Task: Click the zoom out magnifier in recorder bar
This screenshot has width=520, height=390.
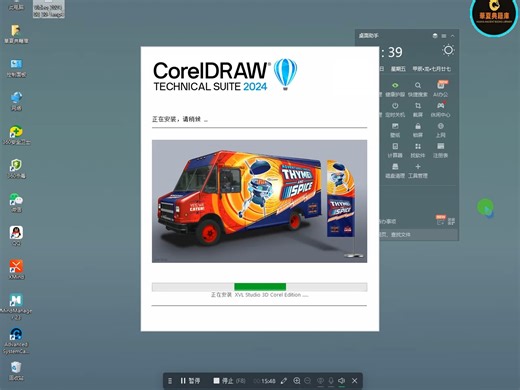Action: (308, 380)
